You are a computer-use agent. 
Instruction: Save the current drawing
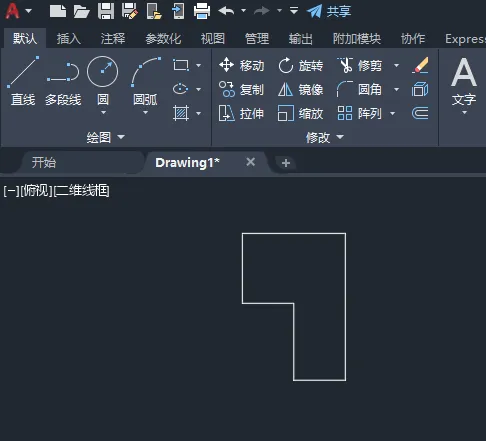pos(106,11)
